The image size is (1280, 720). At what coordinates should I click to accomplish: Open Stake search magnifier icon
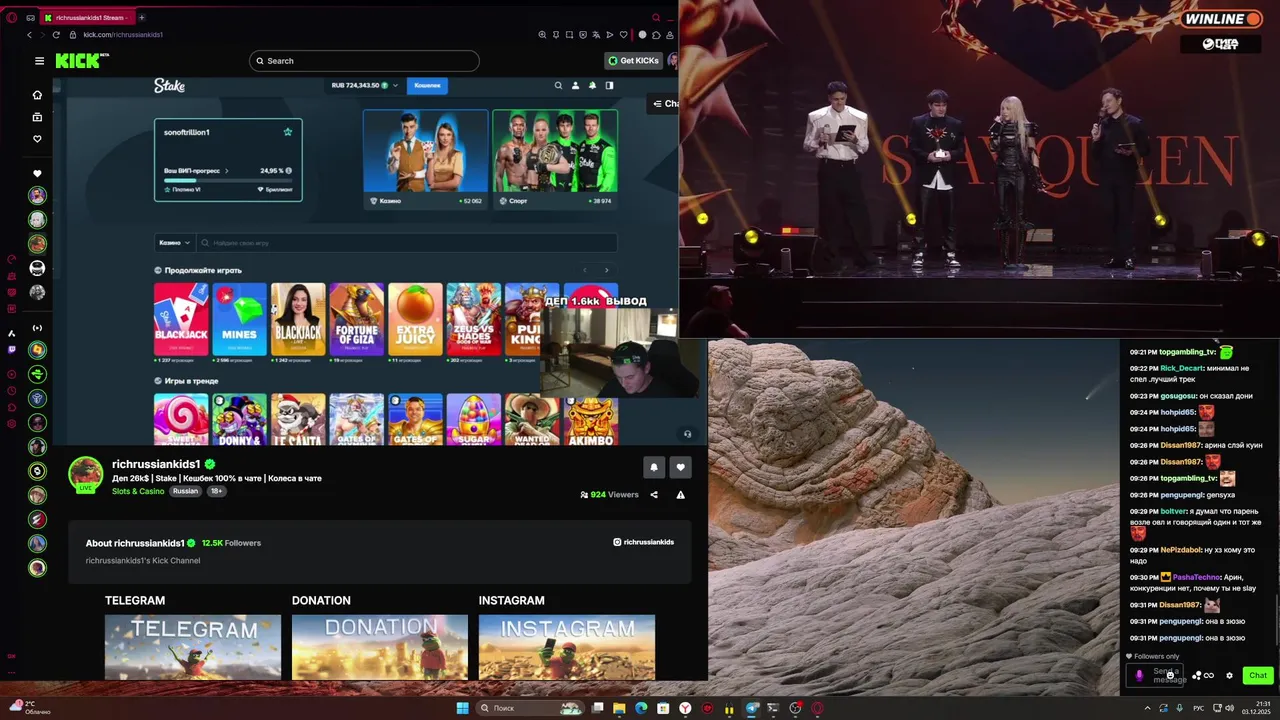[x=558, y=86]
